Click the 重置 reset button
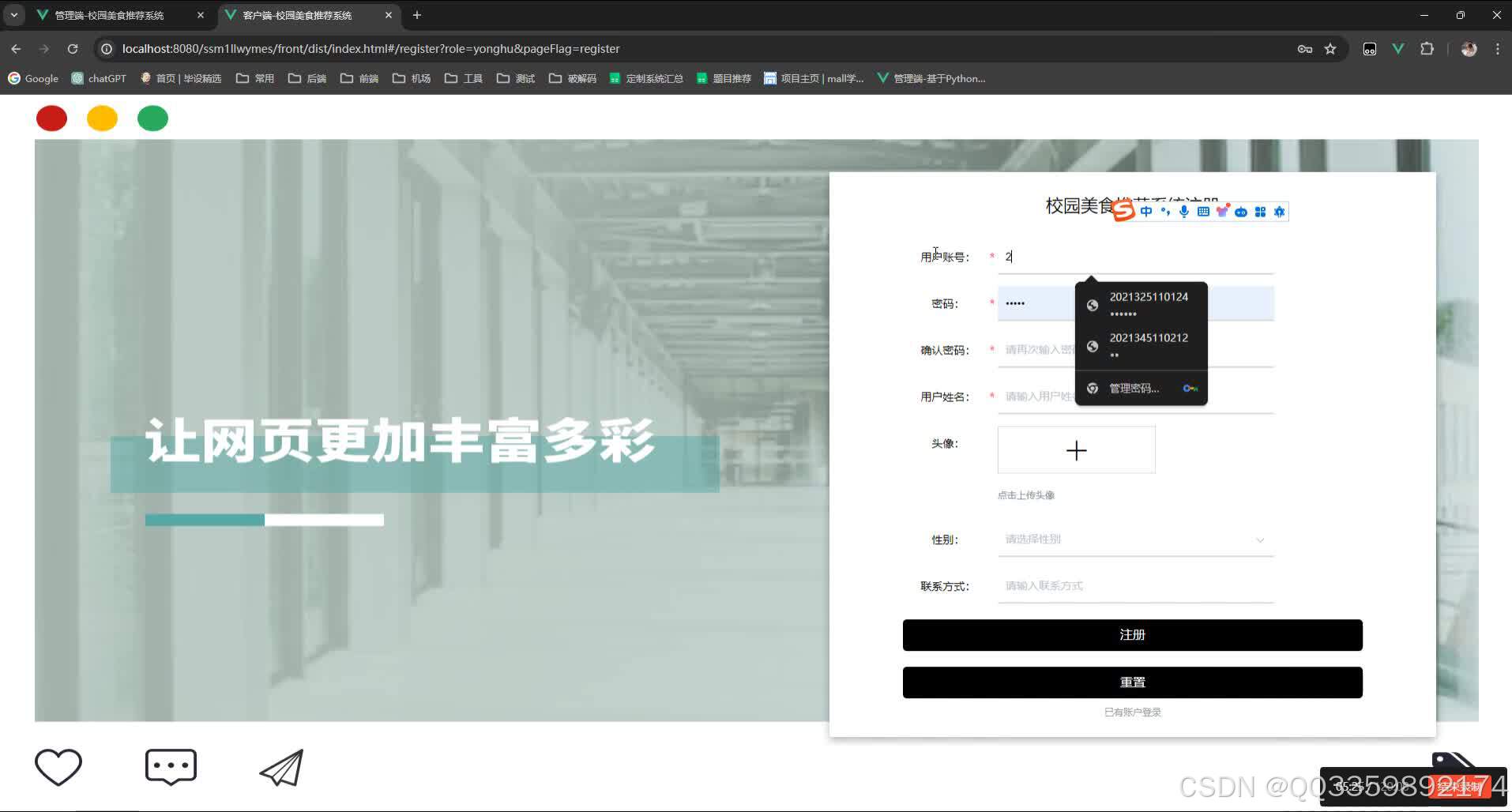 coord(1132,682)
